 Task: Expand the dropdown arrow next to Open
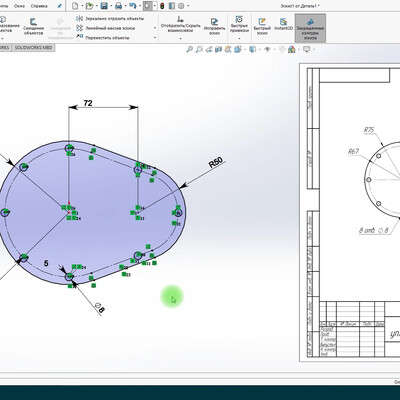click(x=96, y=6)
